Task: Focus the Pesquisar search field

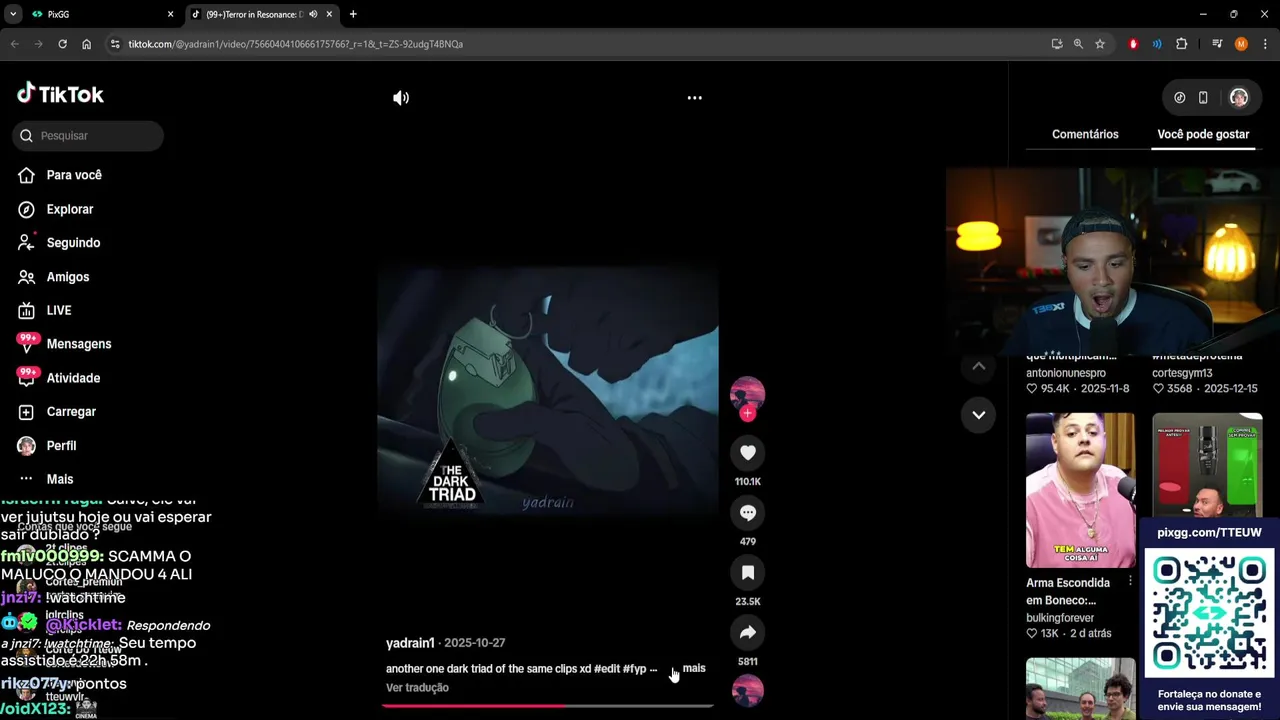Action: [x=88, y=136]
